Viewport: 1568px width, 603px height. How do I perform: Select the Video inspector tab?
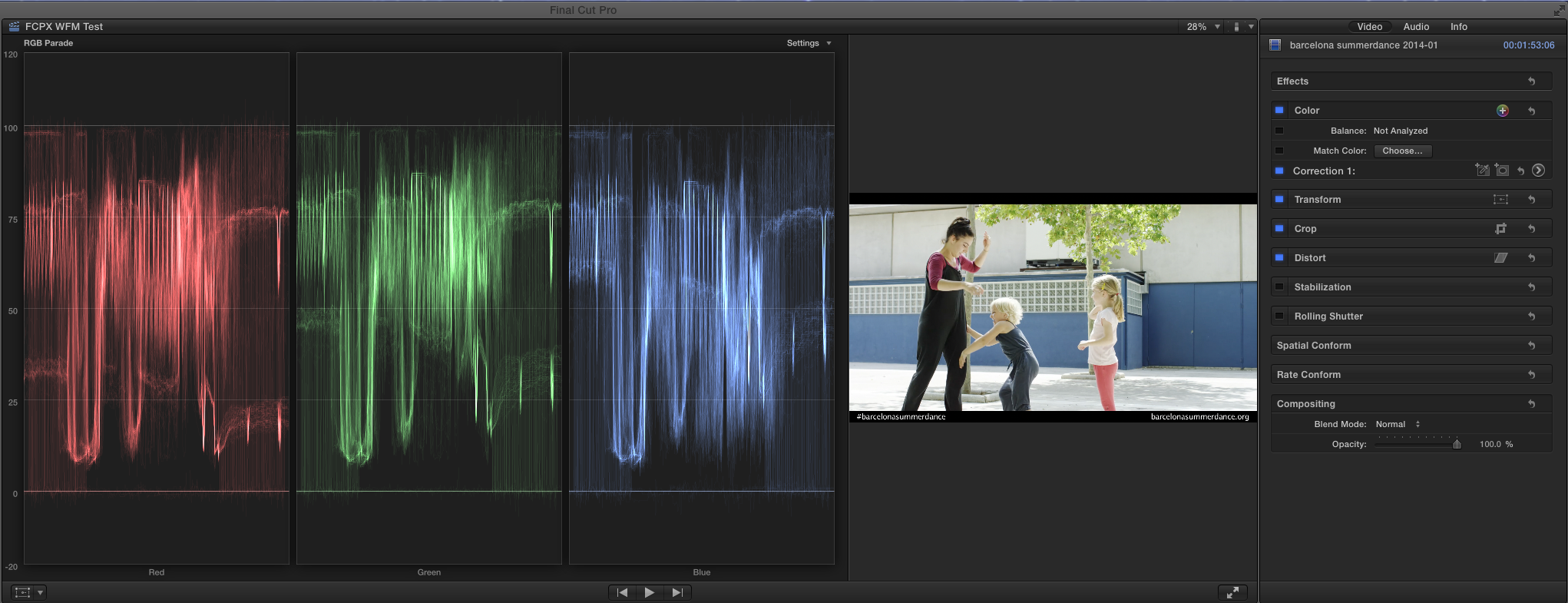1370,27
